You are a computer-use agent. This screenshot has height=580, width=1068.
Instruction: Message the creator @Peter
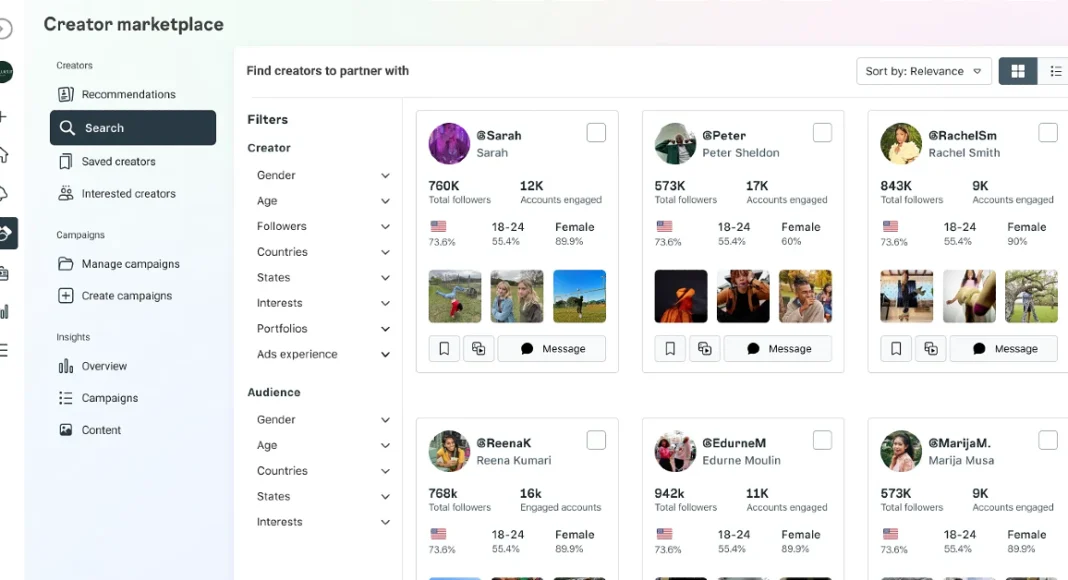coord(778,349)
